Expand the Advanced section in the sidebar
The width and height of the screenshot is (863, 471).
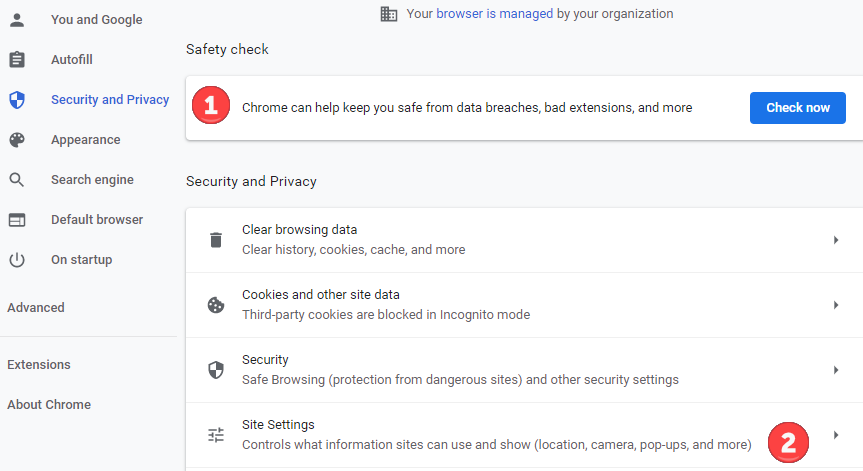[36, 308]
